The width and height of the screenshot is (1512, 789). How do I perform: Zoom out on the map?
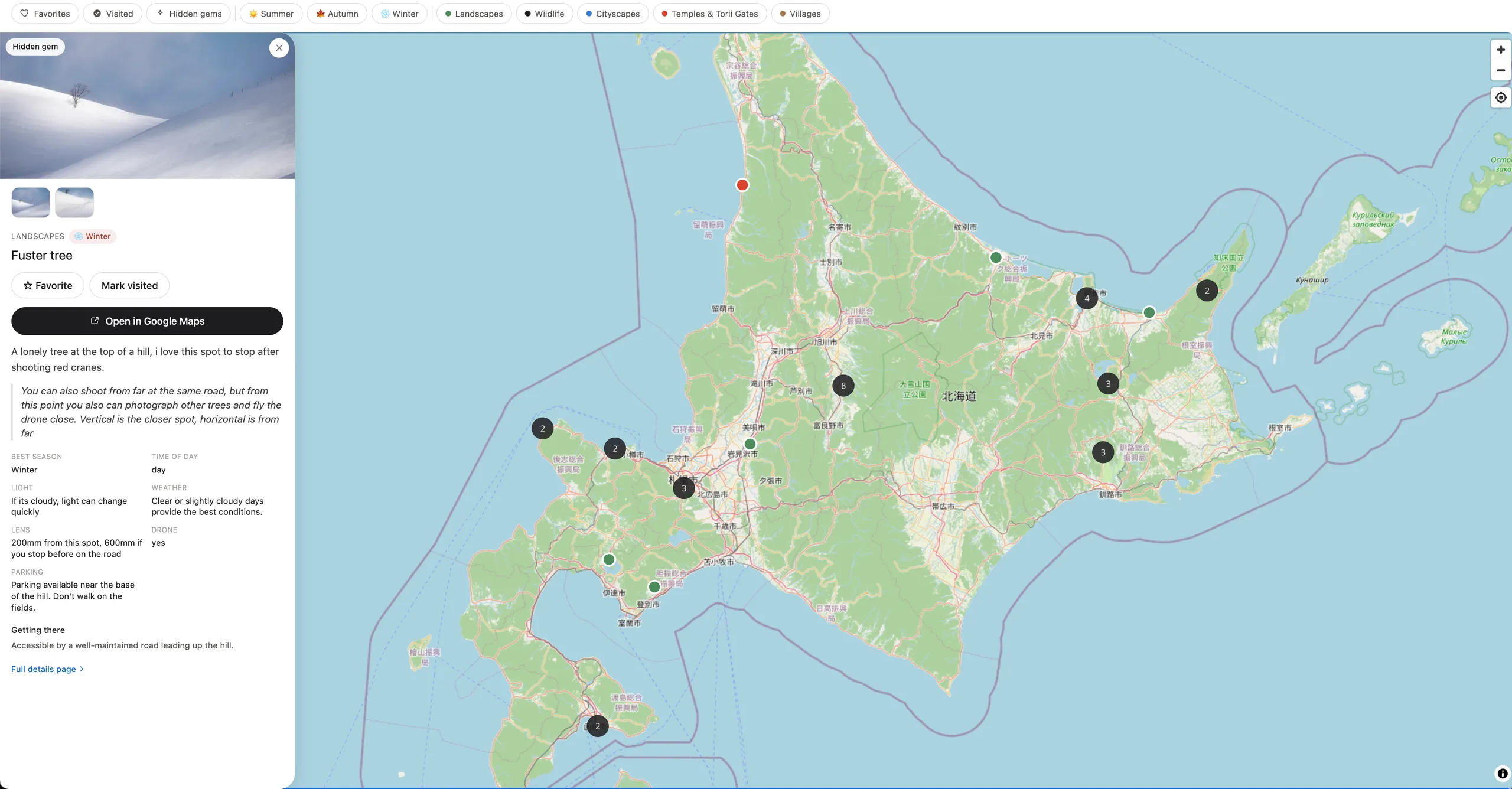1501,70
